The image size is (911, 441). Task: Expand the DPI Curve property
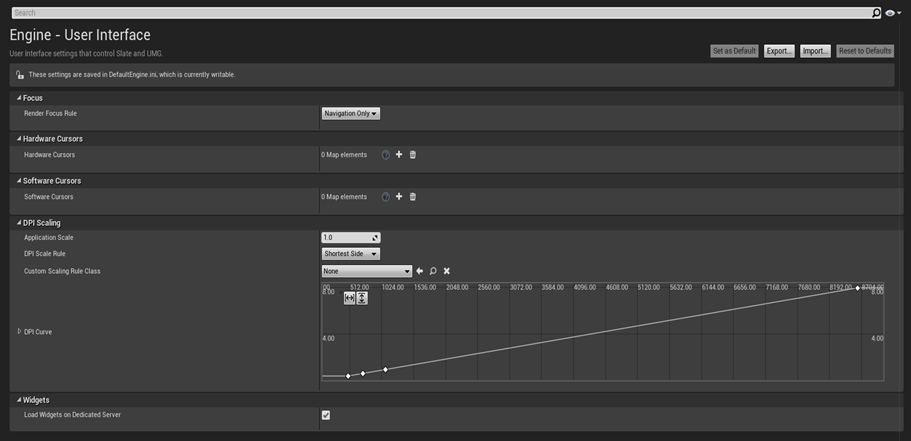pos(19,331)
